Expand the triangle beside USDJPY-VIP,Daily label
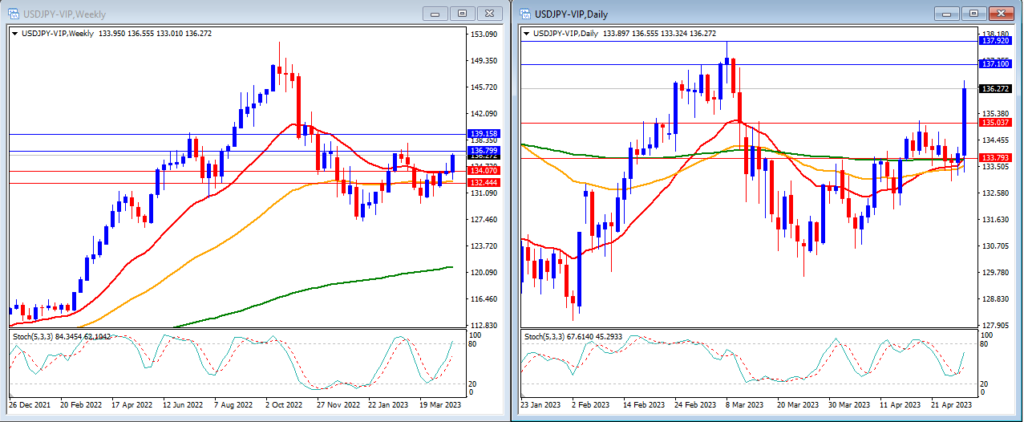 pyautogui.click(x=527, y=33)
